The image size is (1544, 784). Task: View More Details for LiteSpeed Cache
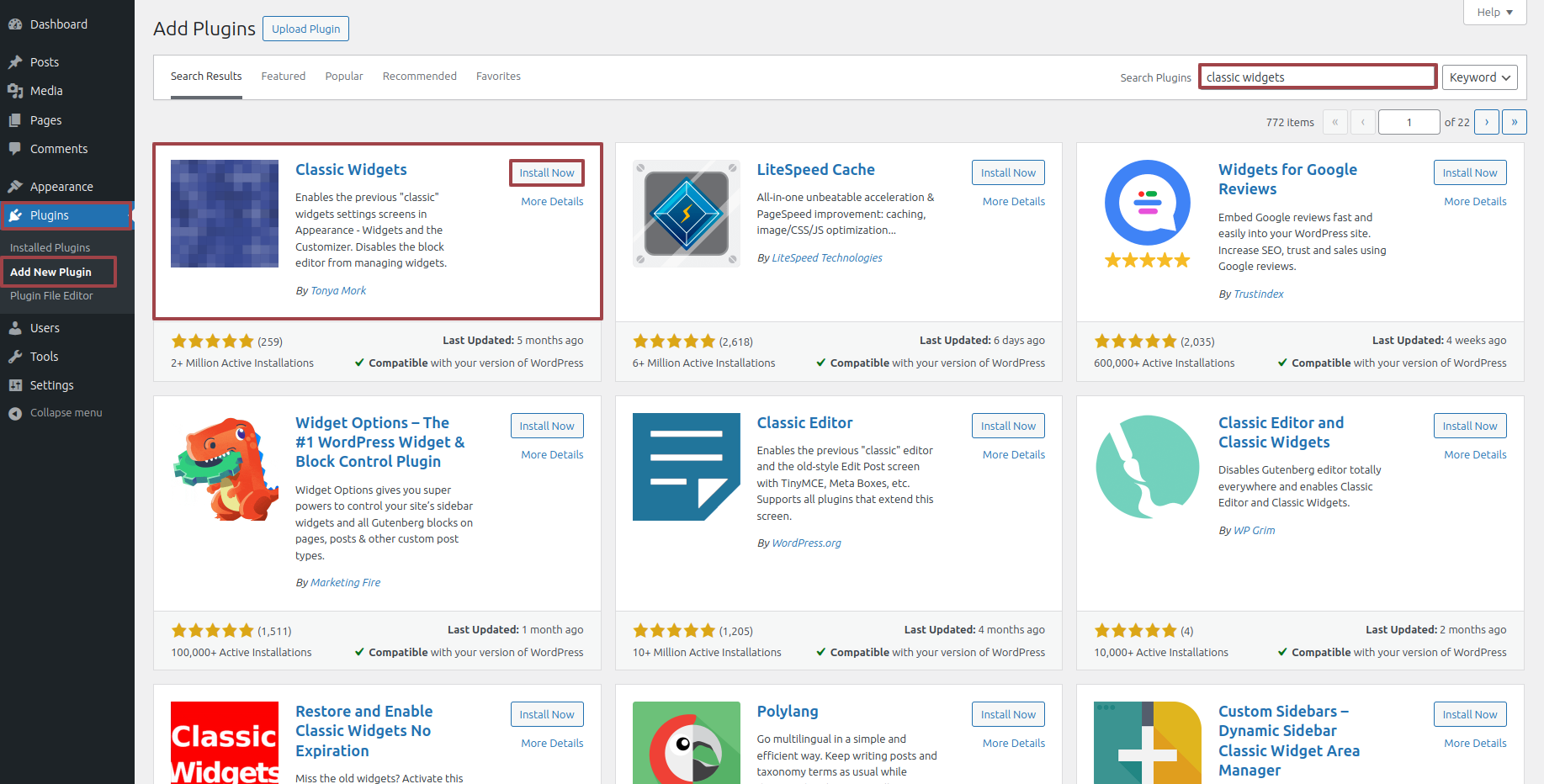point(1014,202)
